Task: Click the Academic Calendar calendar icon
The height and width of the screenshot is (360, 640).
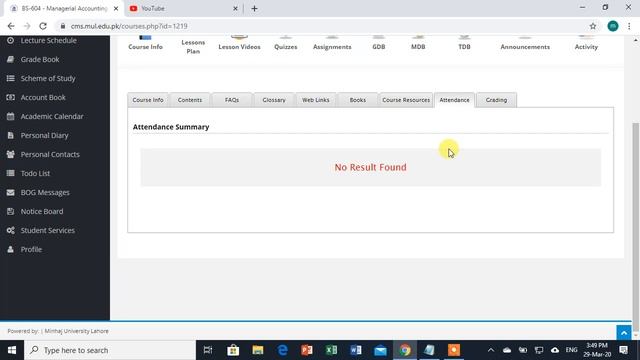Action: pos(11,116)
